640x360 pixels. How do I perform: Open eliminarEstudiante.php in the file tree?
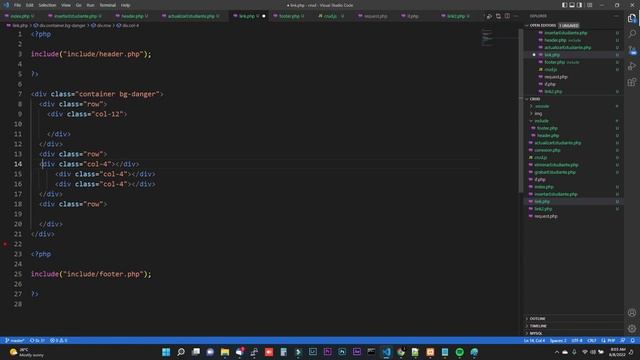556,165
